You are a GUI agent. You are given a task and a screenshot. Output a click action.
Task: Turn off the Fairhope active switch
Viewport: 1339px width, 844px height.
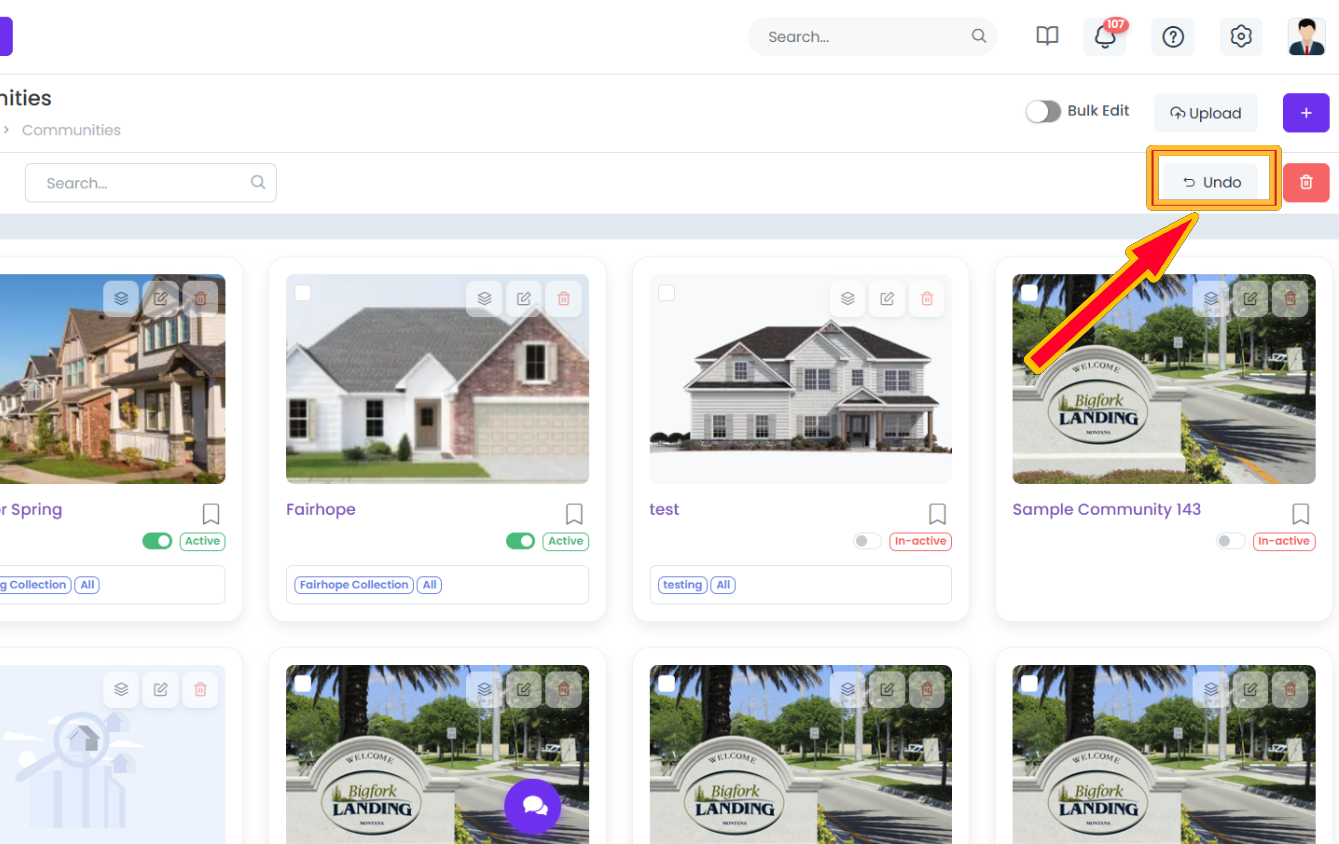520,541
